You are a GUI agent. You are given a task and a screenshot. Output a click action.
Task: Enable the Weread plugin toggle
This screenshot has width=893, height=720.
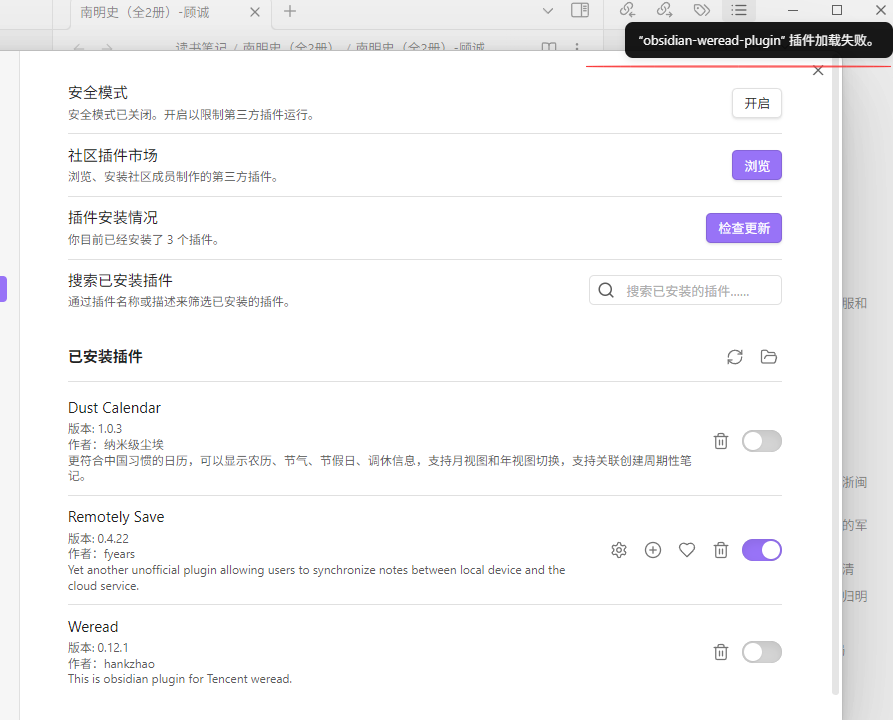click(x=761, y=652)
